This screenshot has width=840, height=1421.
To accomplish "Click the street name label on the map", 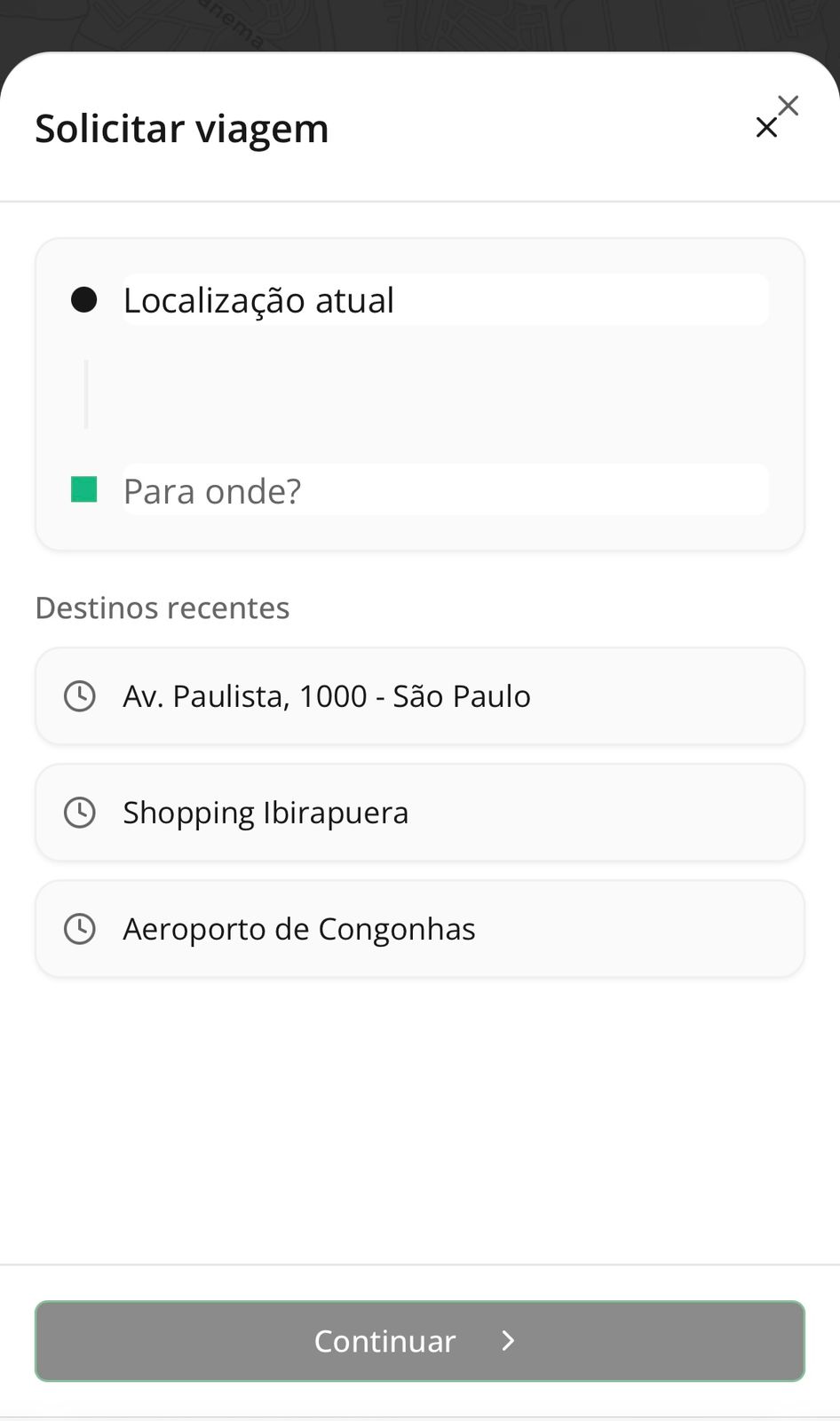I will (x=233, y=23).
